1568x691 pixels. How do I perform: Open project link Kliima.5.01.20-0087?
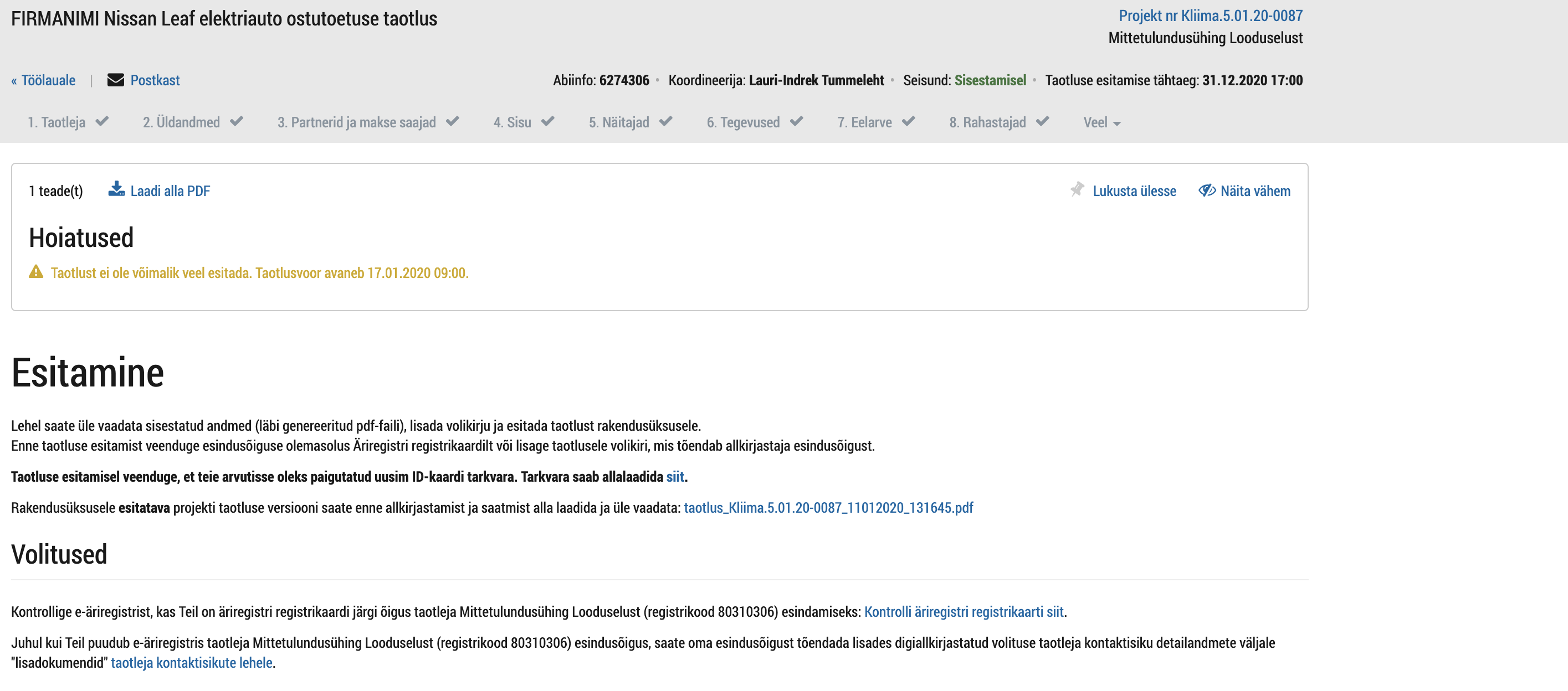pyautogui.click(x=1211, y=16)
